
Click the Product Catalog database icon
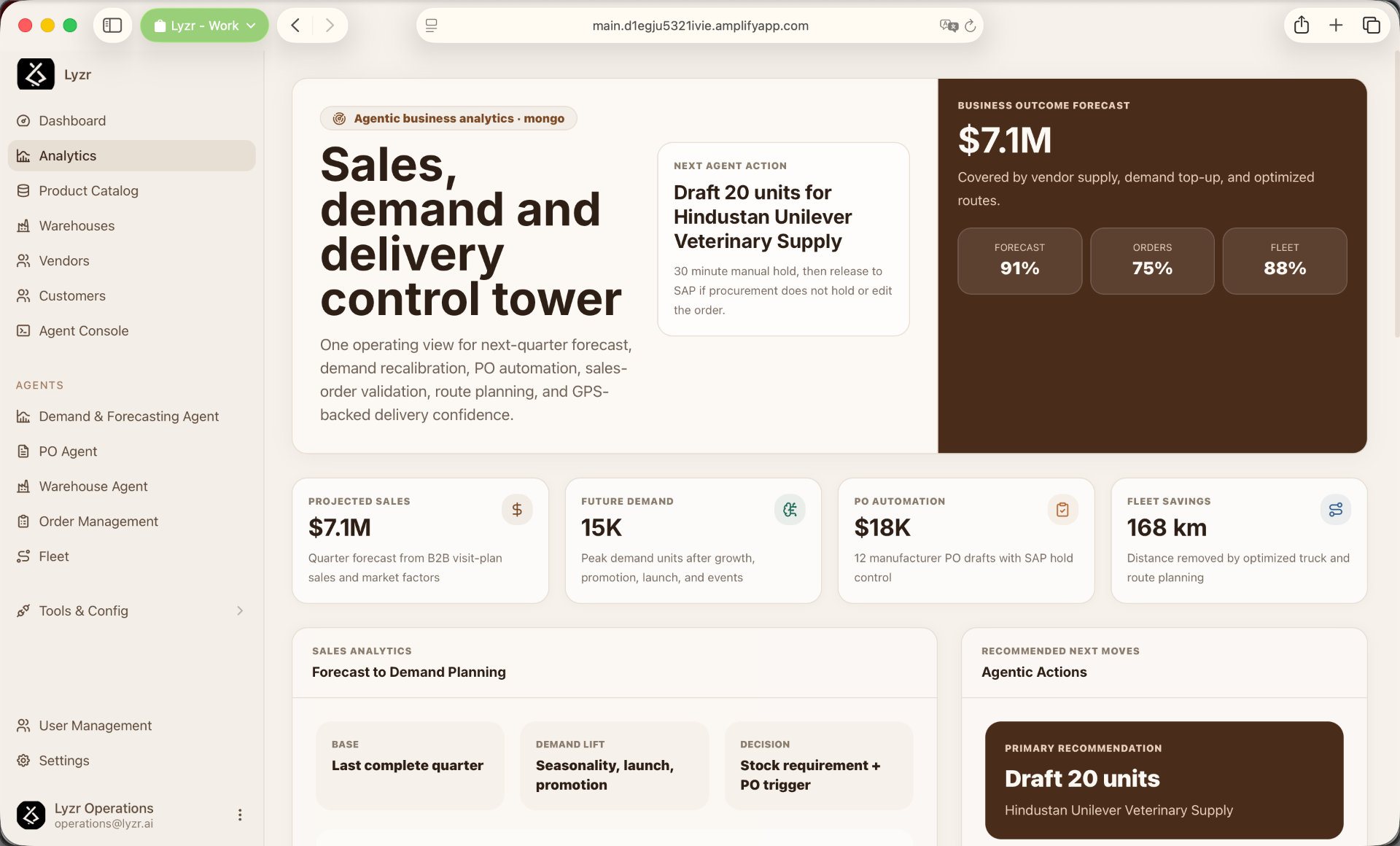point(23,191)
